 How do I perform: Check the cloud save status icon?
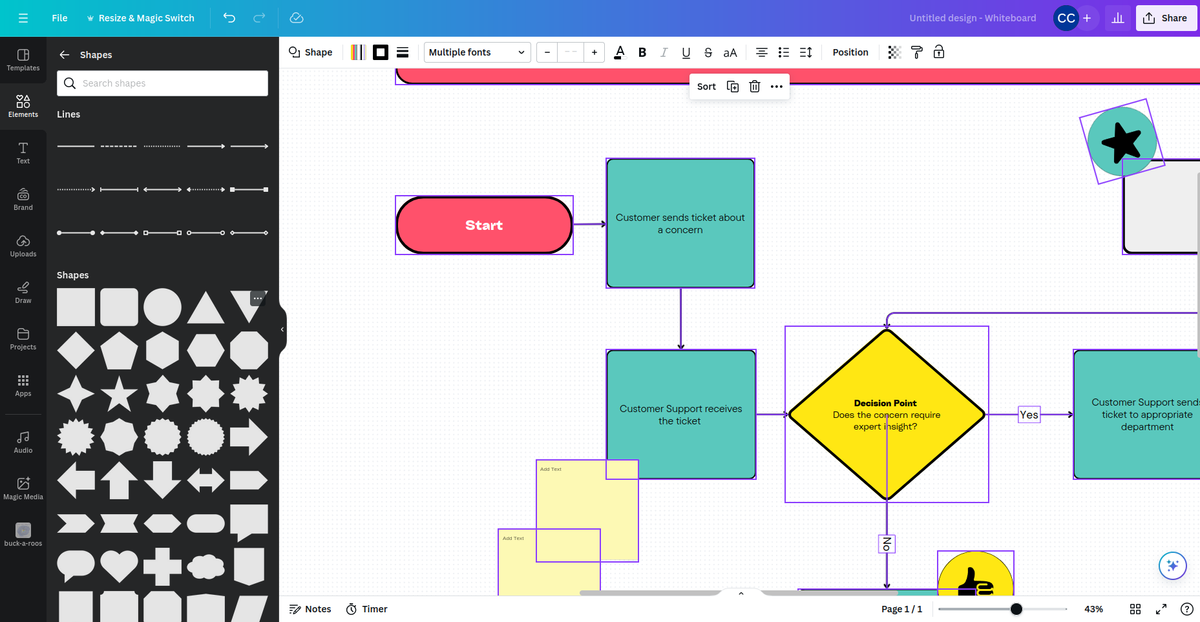(296, 18)
